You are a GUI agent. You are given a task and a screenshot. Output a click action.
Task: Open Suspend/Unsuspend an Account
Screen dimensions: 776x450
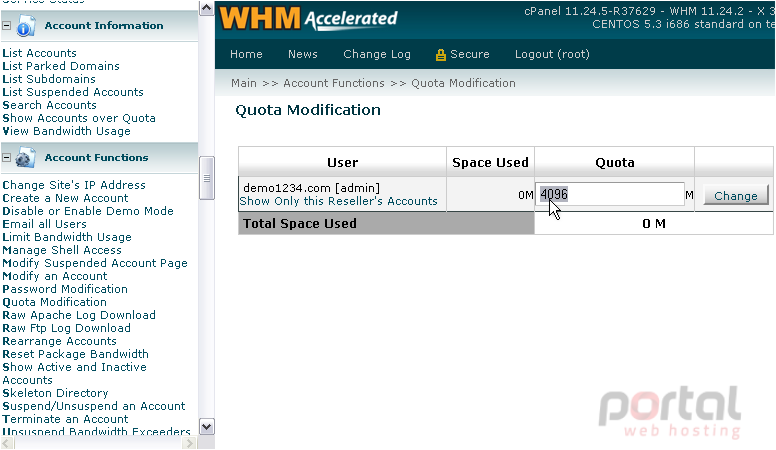click(x=94, y=406)
